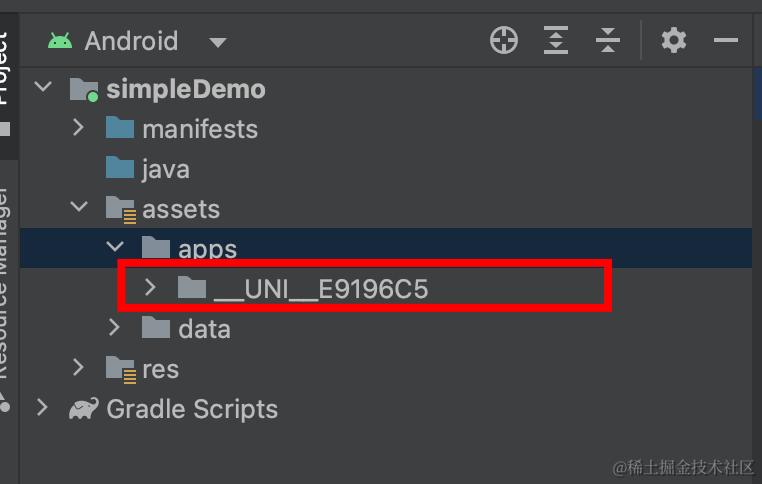Expand the manifests folder chevron

coord(79,128)
